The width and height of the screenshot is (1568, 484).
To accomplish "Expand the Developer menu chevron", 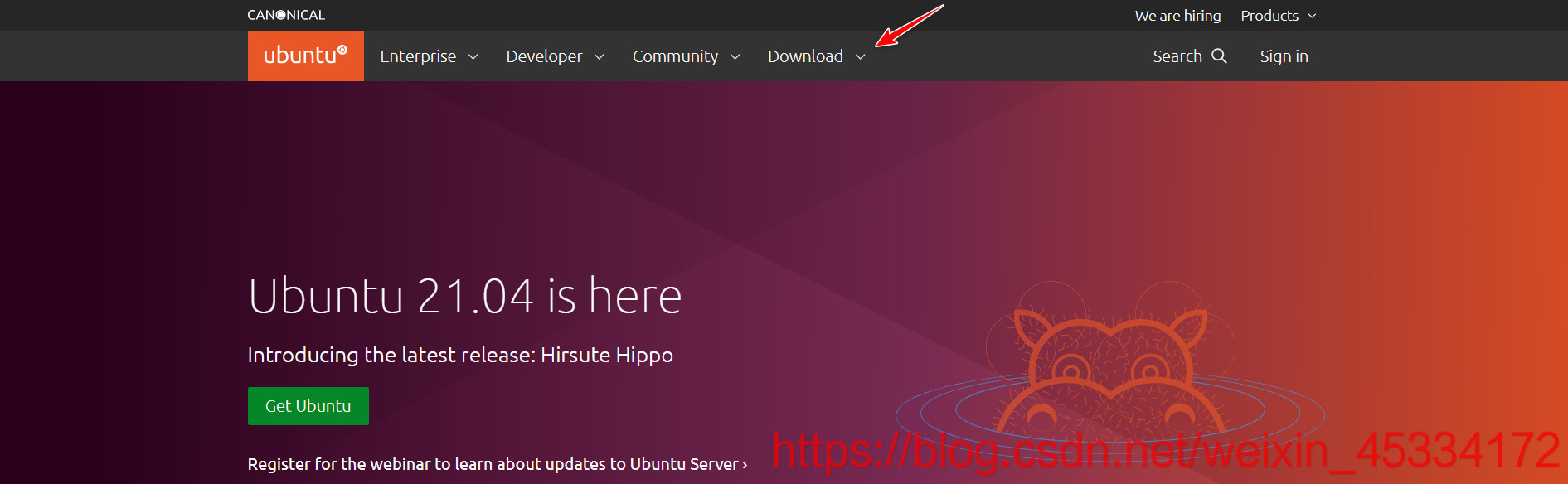I will coord(600,57).
